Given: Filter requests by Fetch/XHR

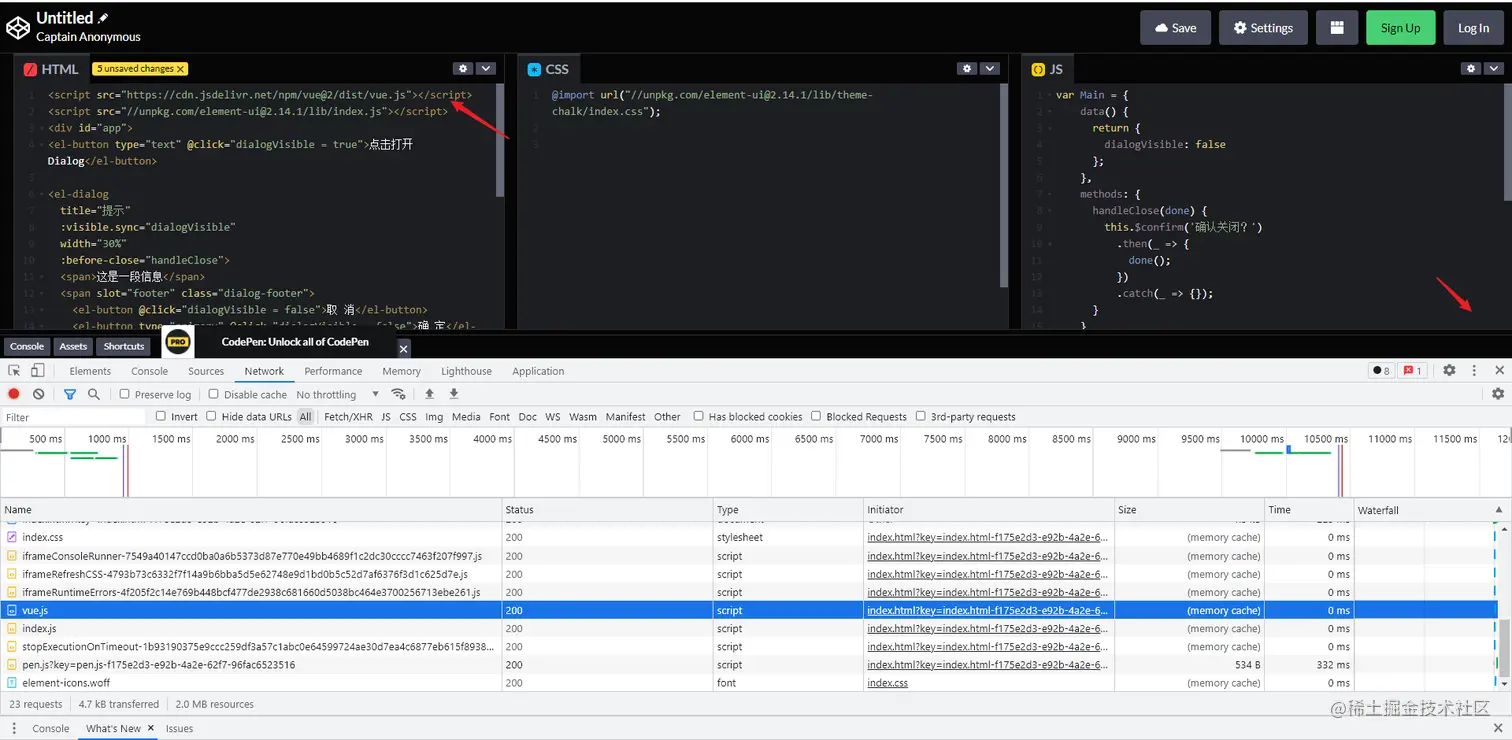Looking at the screenshot, I should coord(348,417).
